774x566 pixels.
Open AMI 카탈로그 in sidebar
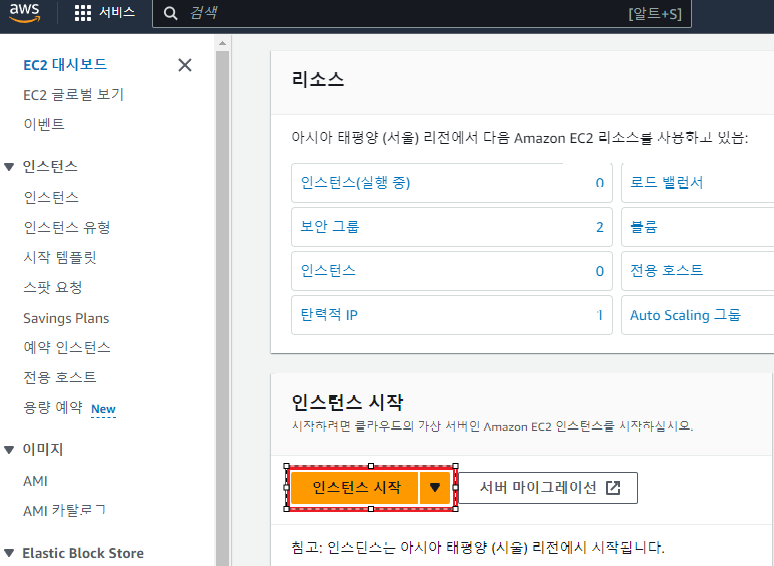coord(64,511)
